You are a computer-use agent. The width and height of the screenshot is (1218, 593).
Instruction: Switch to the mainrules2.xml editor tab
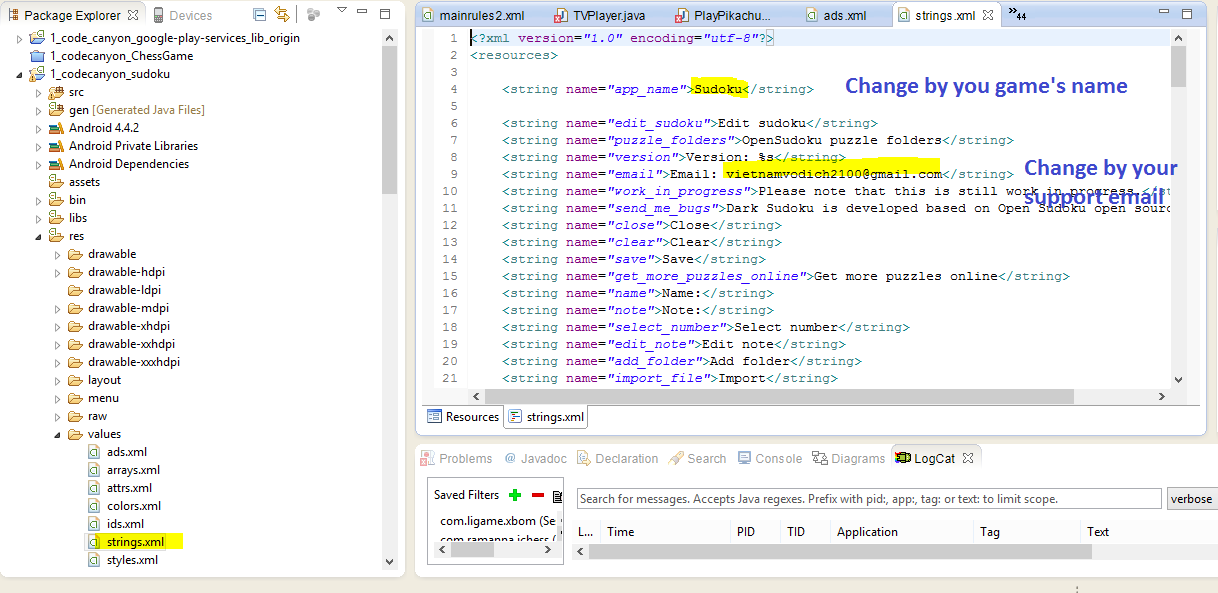(x=474, y=15)
